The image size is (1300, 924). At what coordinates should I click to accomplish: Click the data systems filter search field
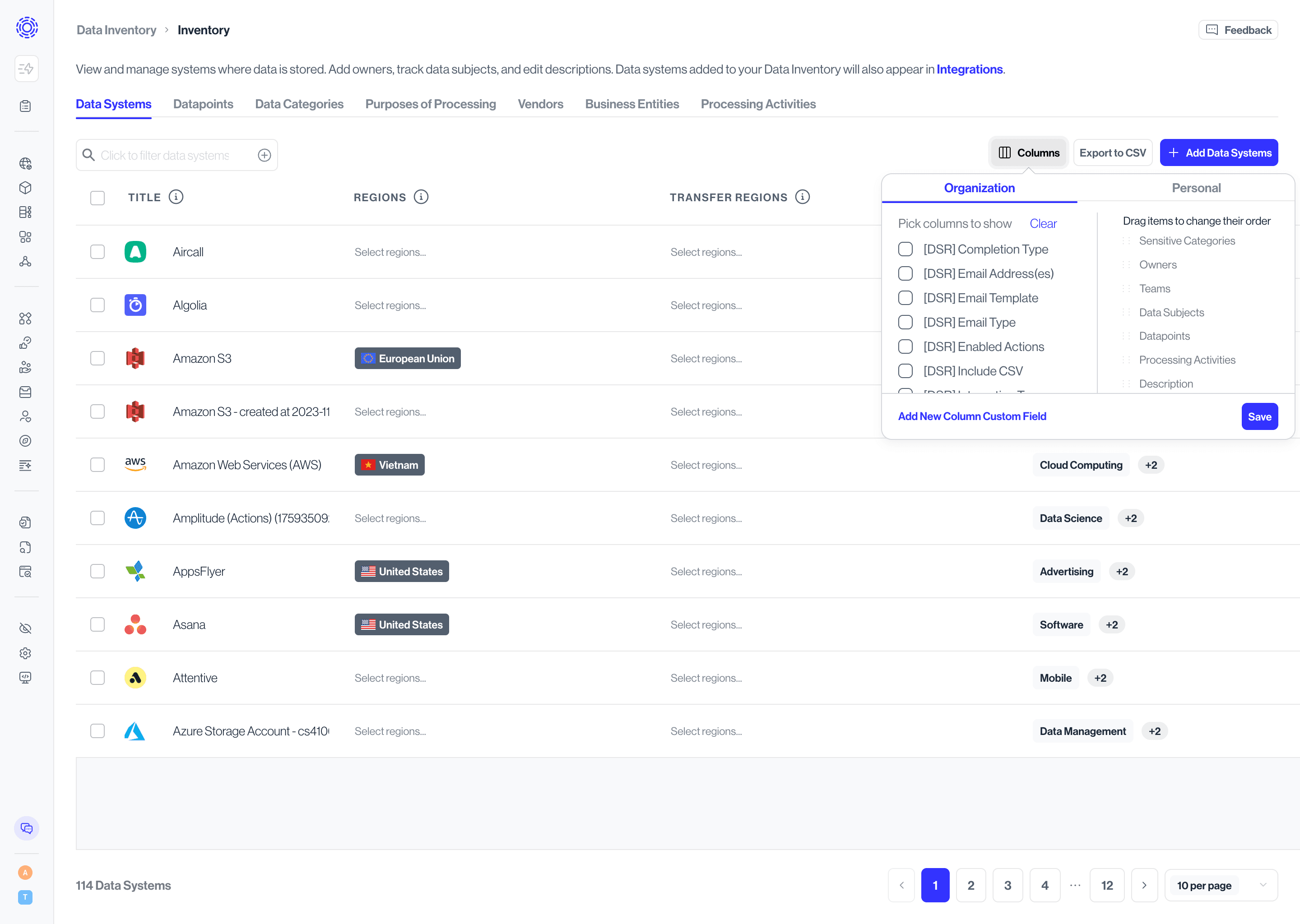click(176, 155)
